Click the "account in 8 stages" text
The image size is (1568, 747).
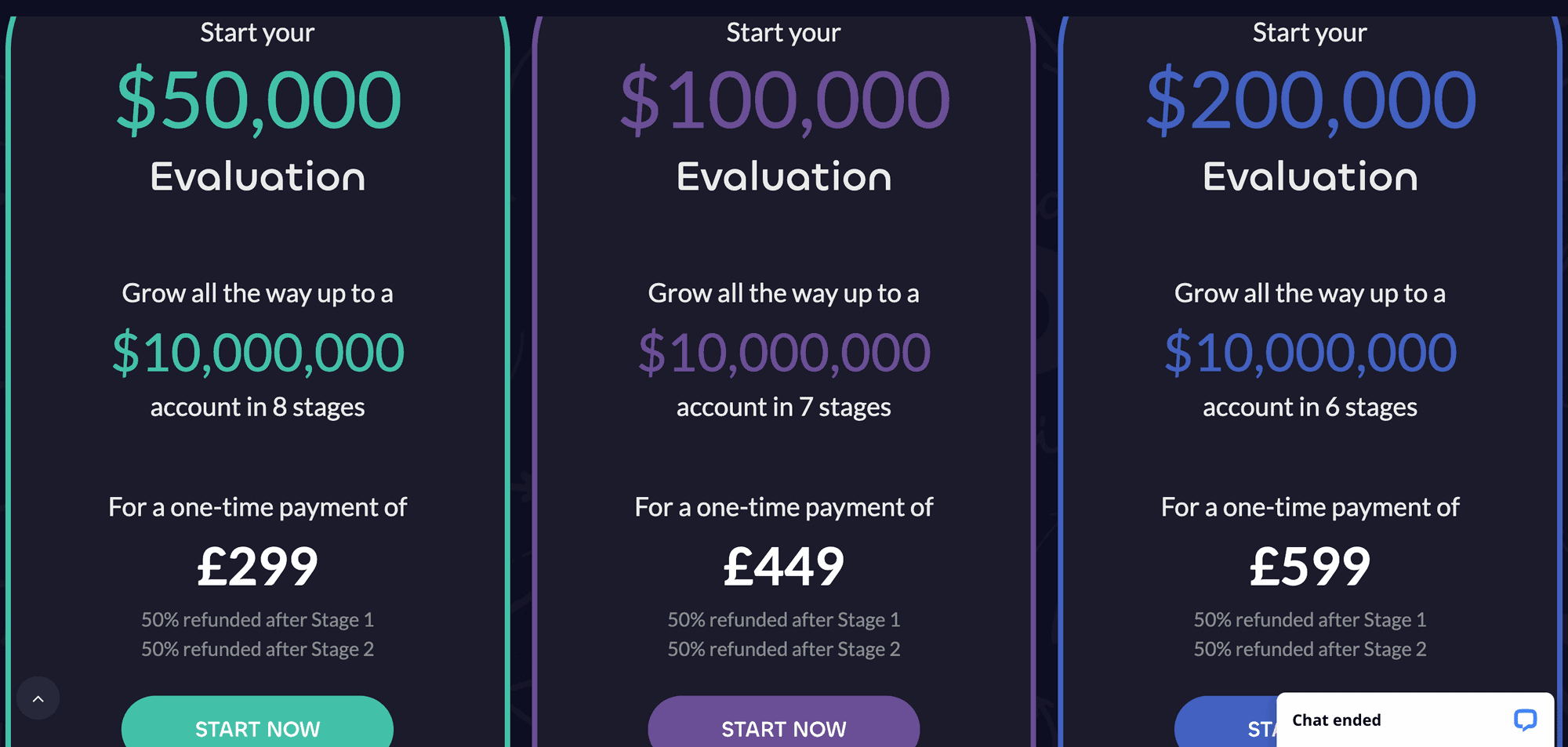(x=258, y=408)
